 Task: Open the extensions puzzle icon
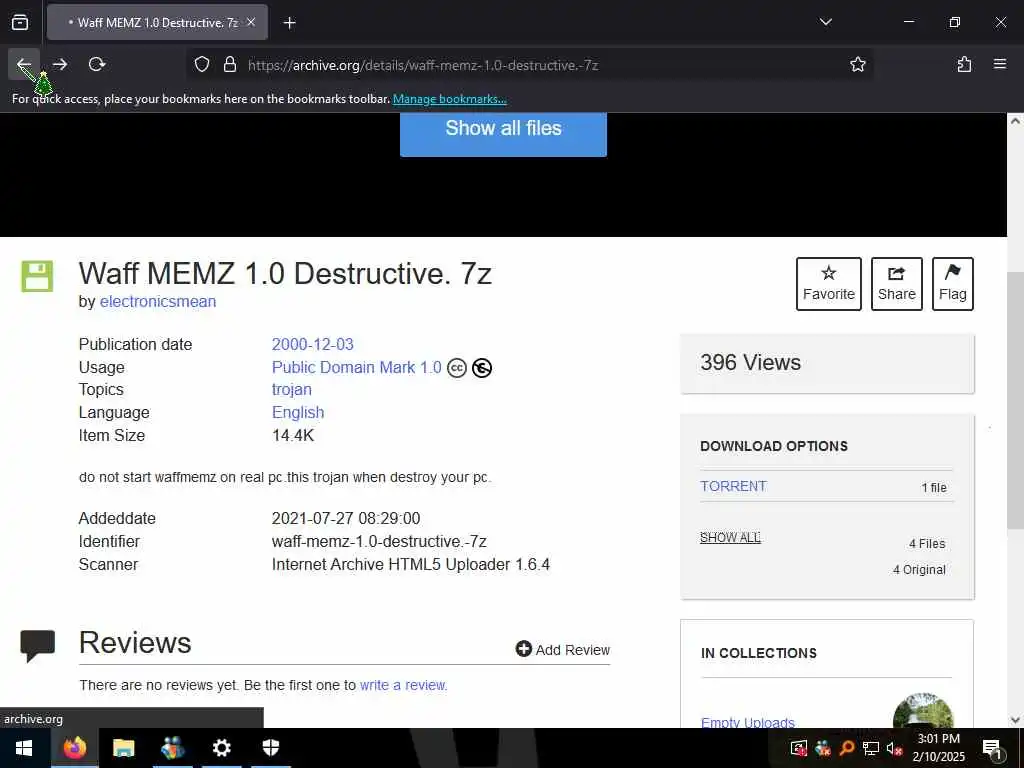[964, 64]
